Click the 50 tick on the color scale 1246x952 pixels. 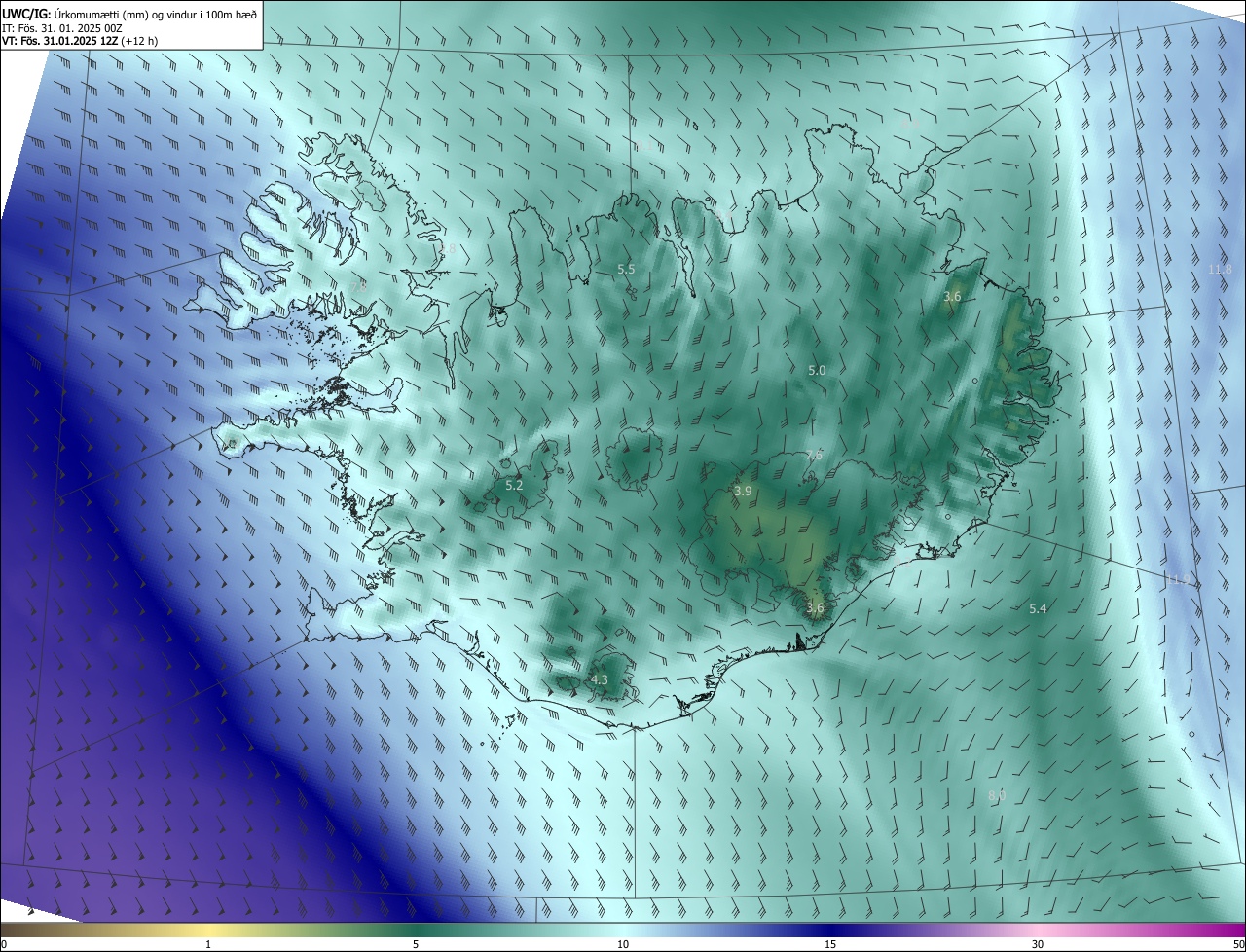tap(1238, 944)
